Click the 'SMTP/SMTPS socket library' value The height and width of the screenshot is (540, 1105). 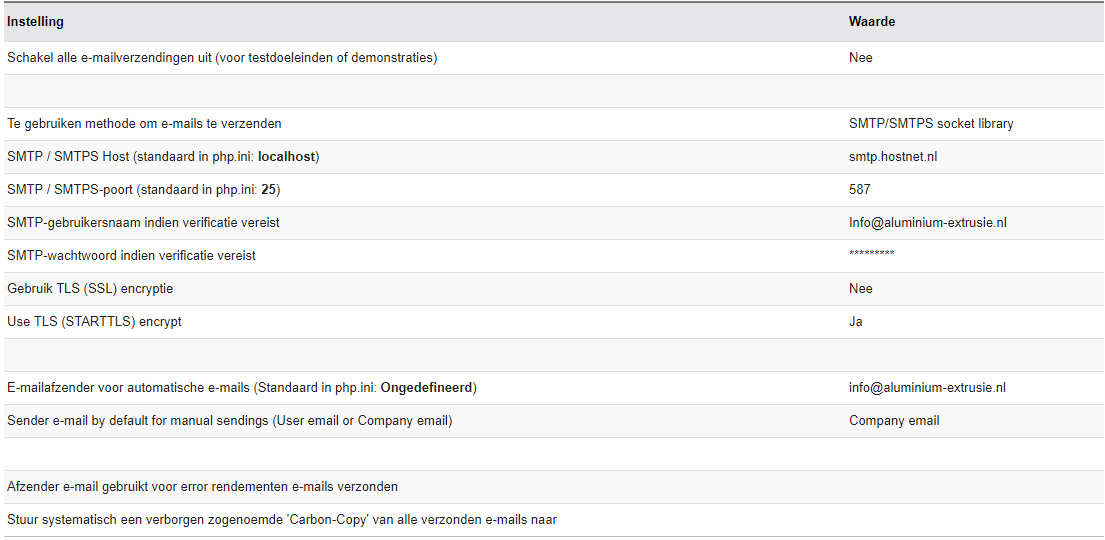[x=931, y=124]
